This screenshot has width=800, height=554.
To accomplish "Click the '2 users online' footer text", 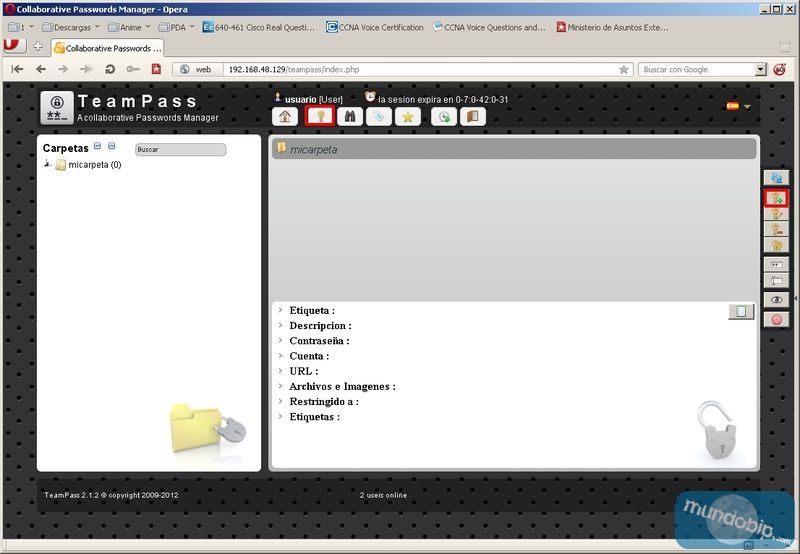I will click(383, 495).
